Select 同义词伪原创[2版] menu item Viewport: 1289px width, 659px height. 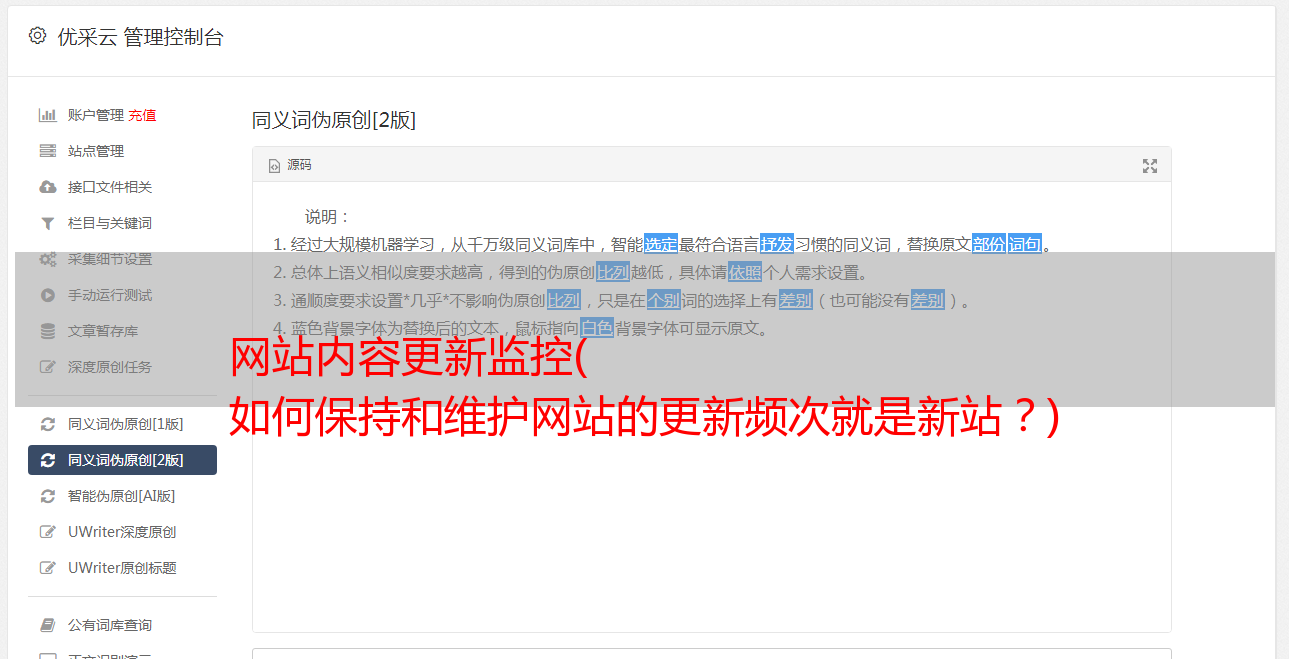(x=122, y=460)
